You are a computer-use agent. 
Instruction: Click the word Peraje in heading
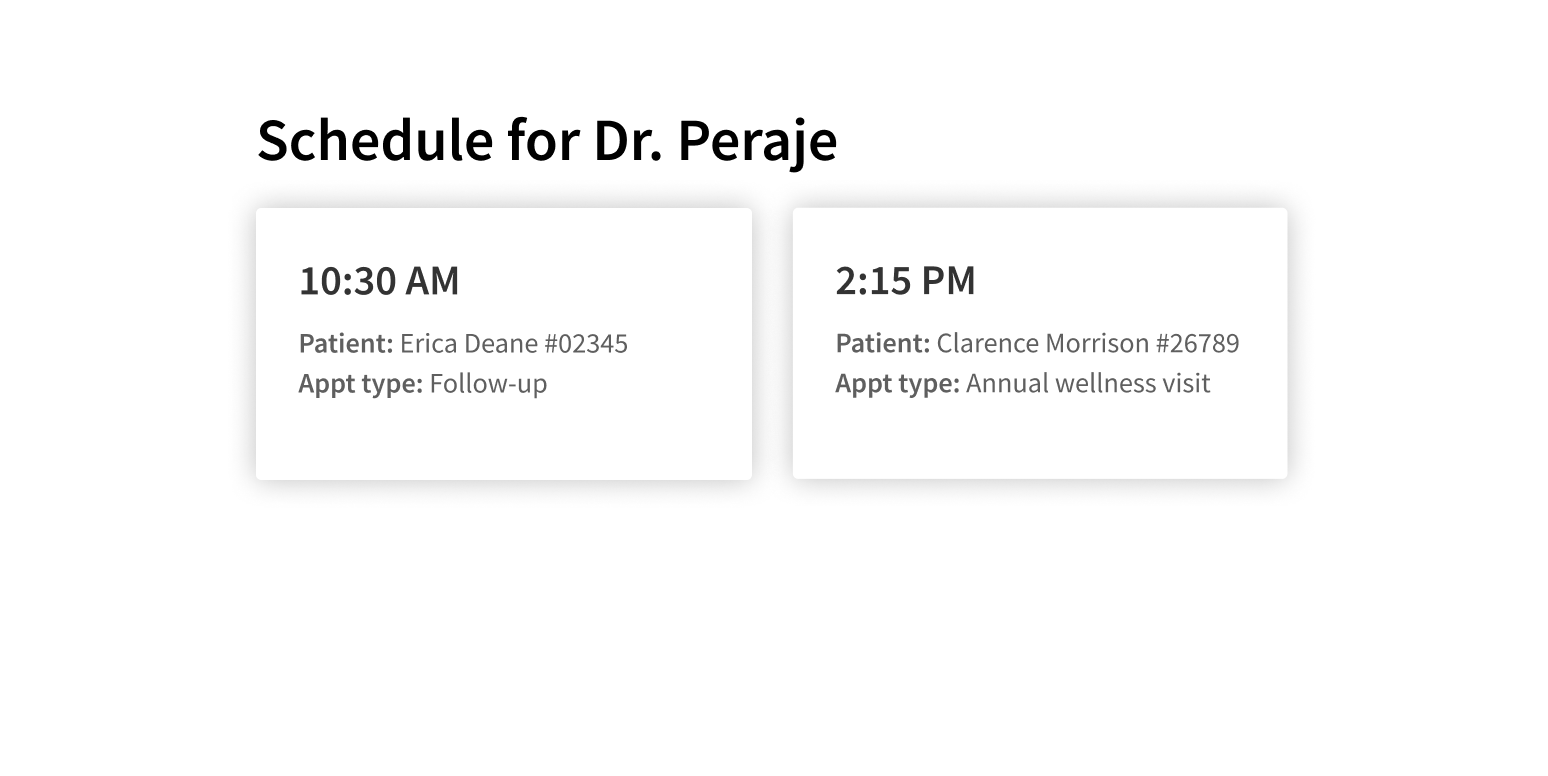click(757, 140)
